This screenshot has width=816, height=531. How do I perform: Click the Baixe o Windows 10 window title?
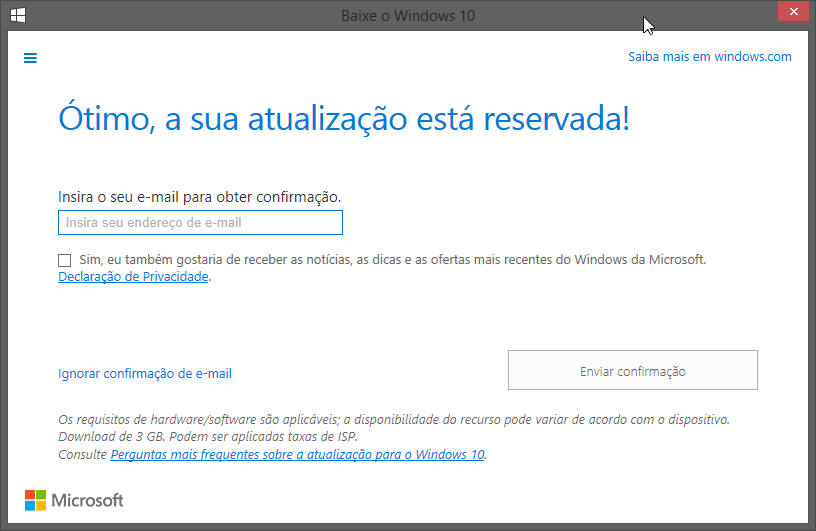tap(408, 16)
